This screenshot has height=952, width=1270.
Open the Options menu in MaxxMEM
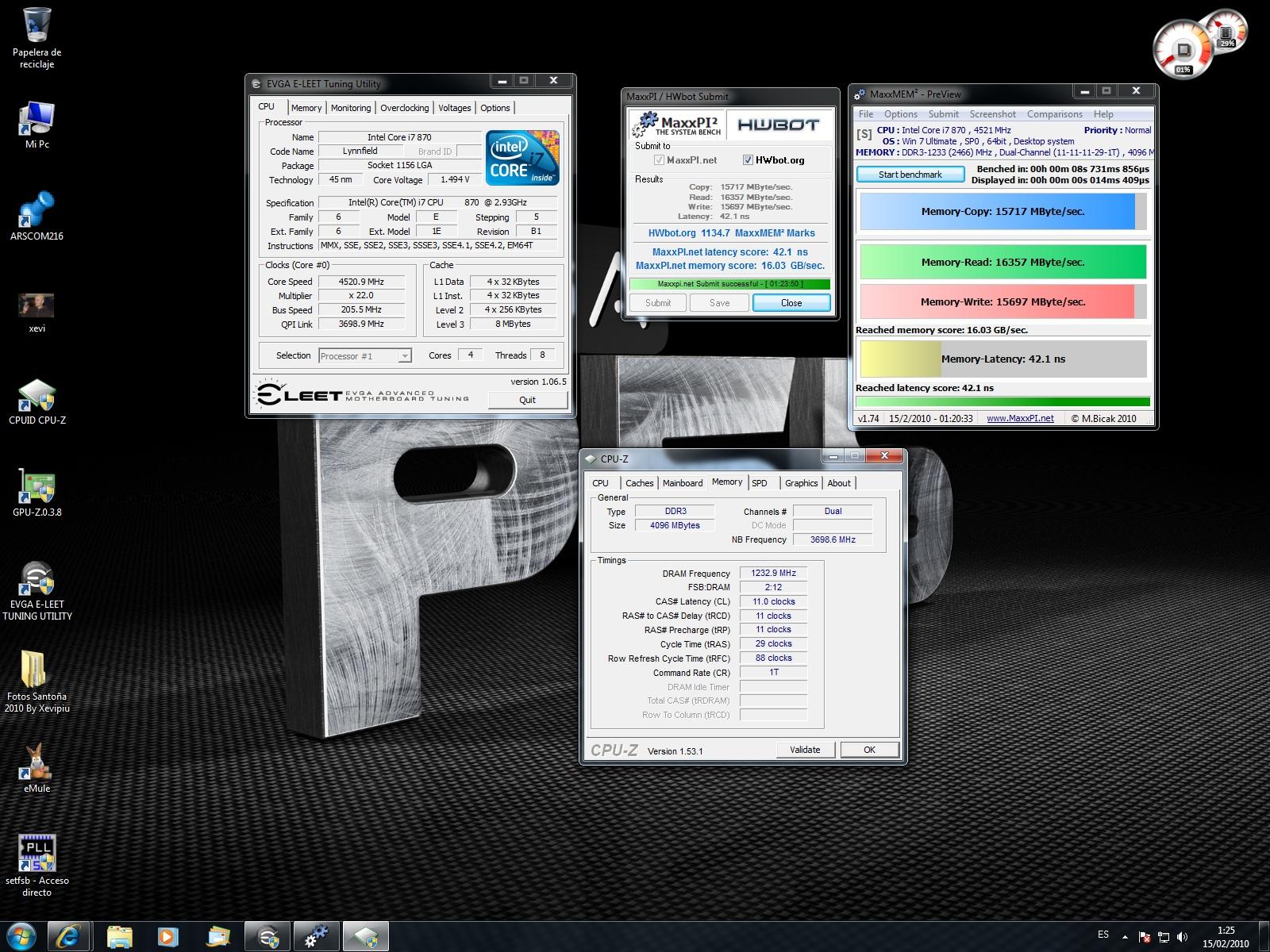(901, 114)
